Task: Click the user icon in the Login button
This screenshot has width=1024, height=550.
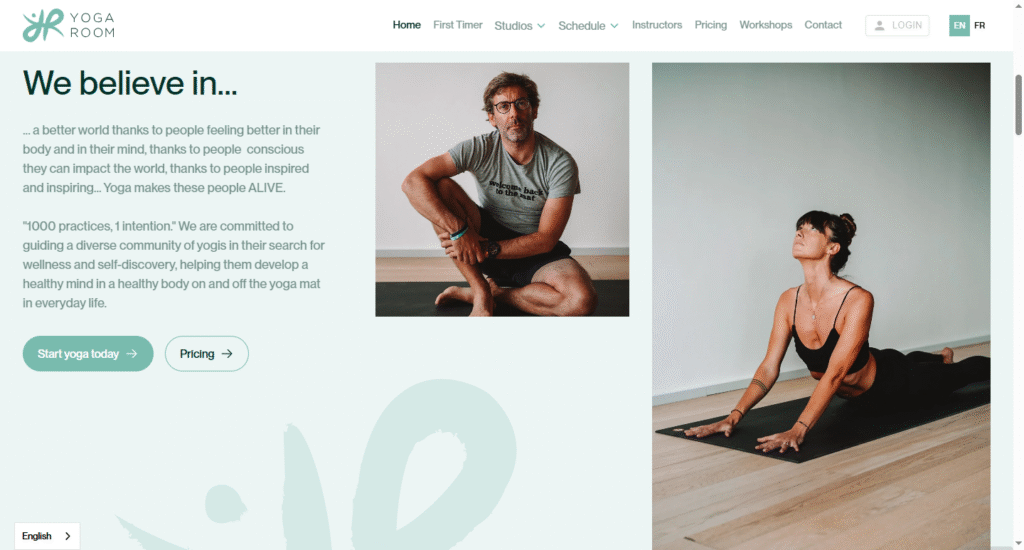Action: click(880, 25)
